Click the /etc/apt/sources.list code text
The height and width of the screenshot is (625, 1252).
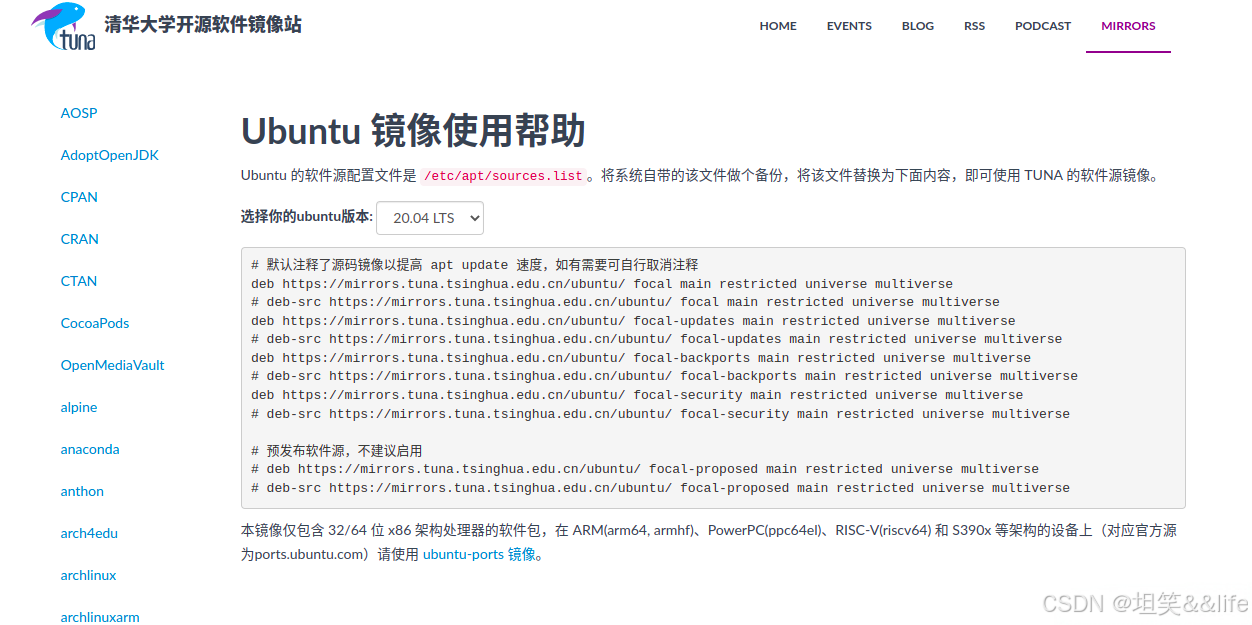[x=503, y=176]
